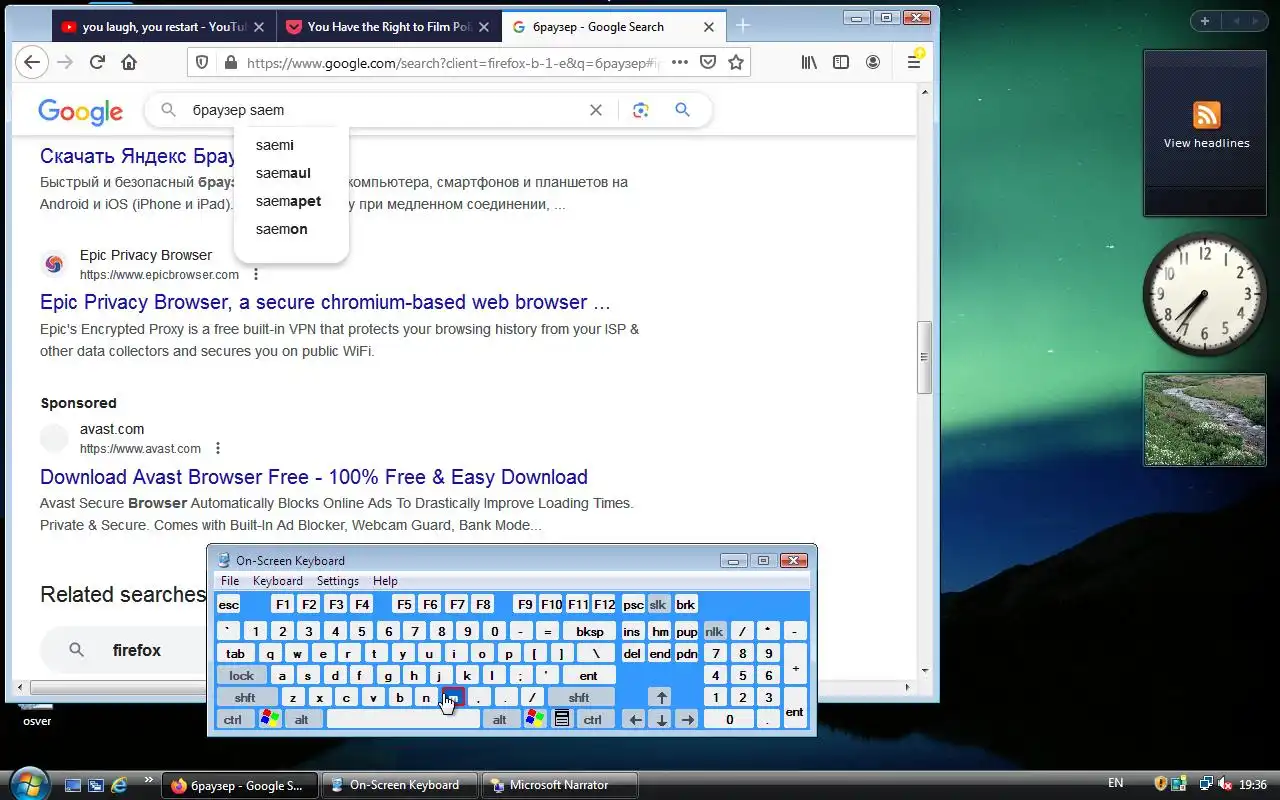1280x800 pixels.
Task: Toggle the lock (Caps Lock) key
Action: coord(242,676)
